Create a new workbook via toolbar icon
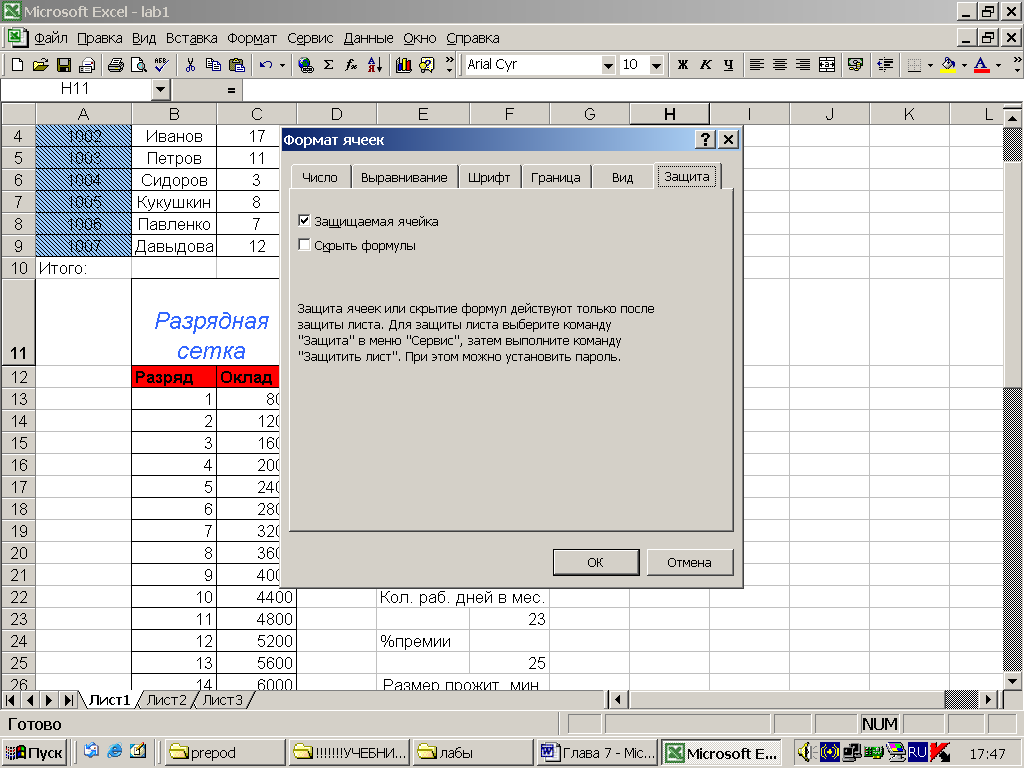The height and width of the screenshot is (768, 1024). pos(18,65)
